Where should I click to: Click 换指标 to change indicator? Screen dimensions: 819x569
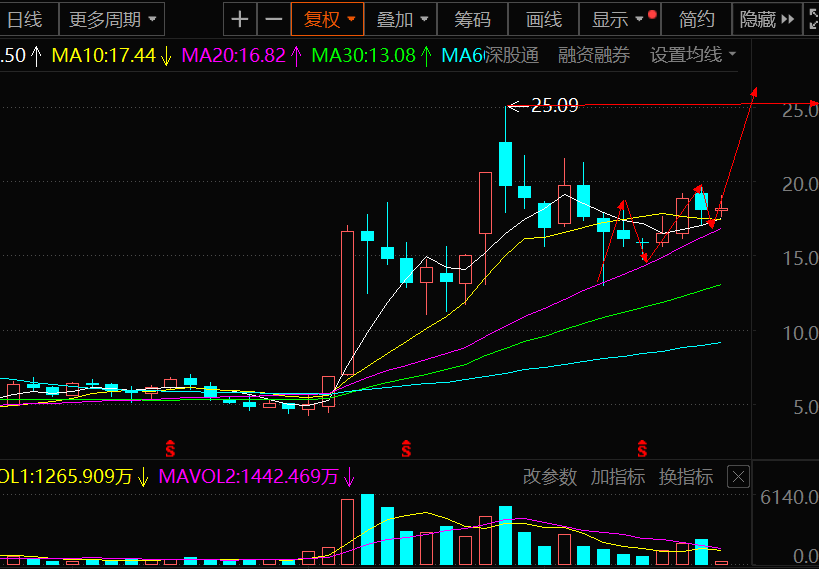pyautogui.click(x=686, y=477)
